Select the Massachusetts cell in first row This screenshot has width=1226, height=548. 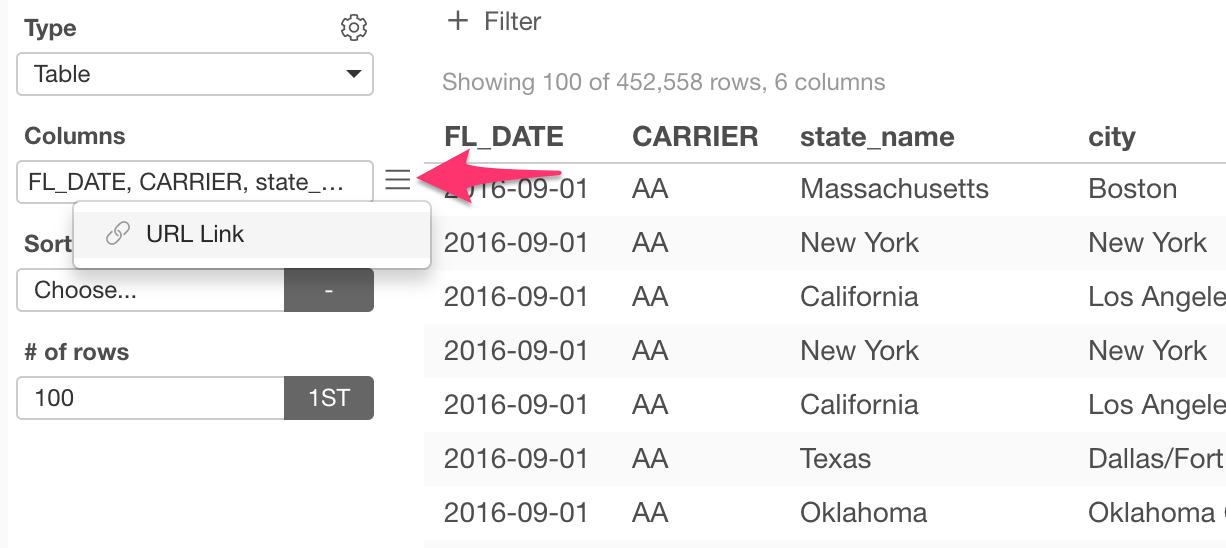click(894, 189)
